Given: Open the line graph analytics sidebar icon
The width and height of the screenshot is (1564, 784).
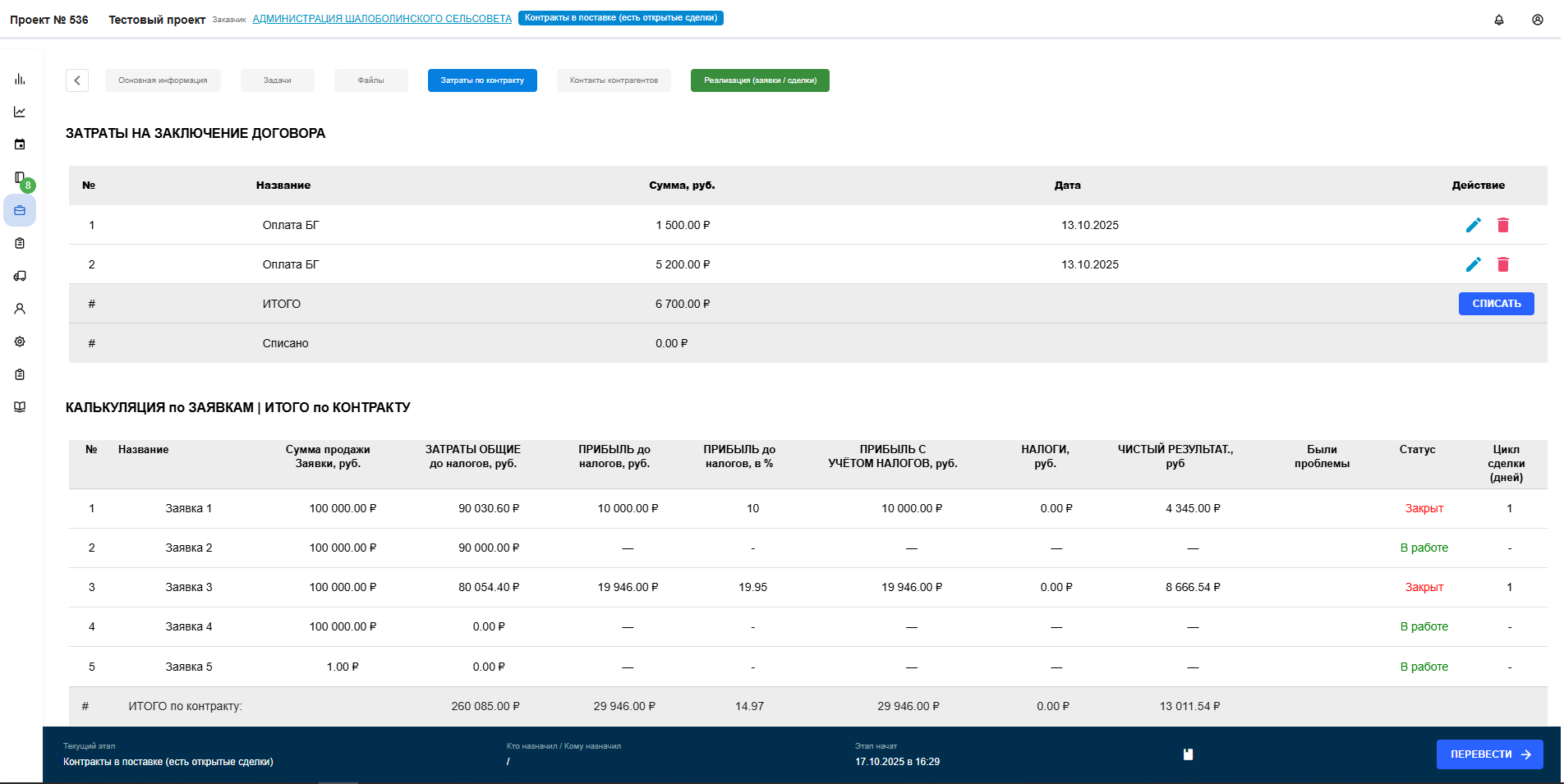Looking at the screenshot, I should [x=20, y=112].
